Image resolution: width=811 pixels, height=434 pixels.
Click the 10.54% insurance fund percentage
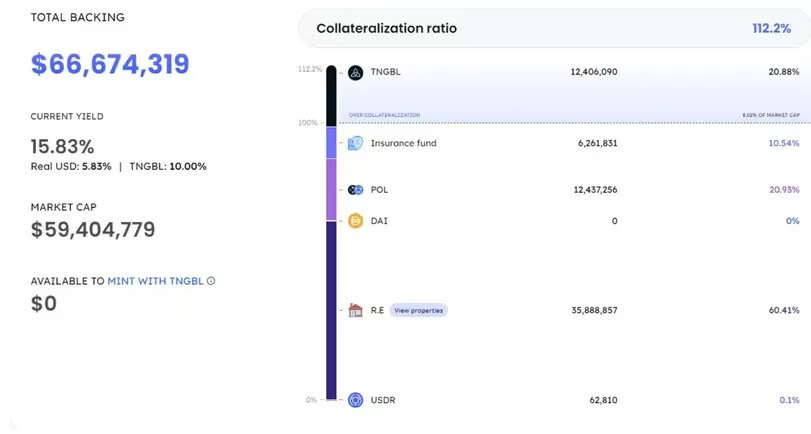784,143
